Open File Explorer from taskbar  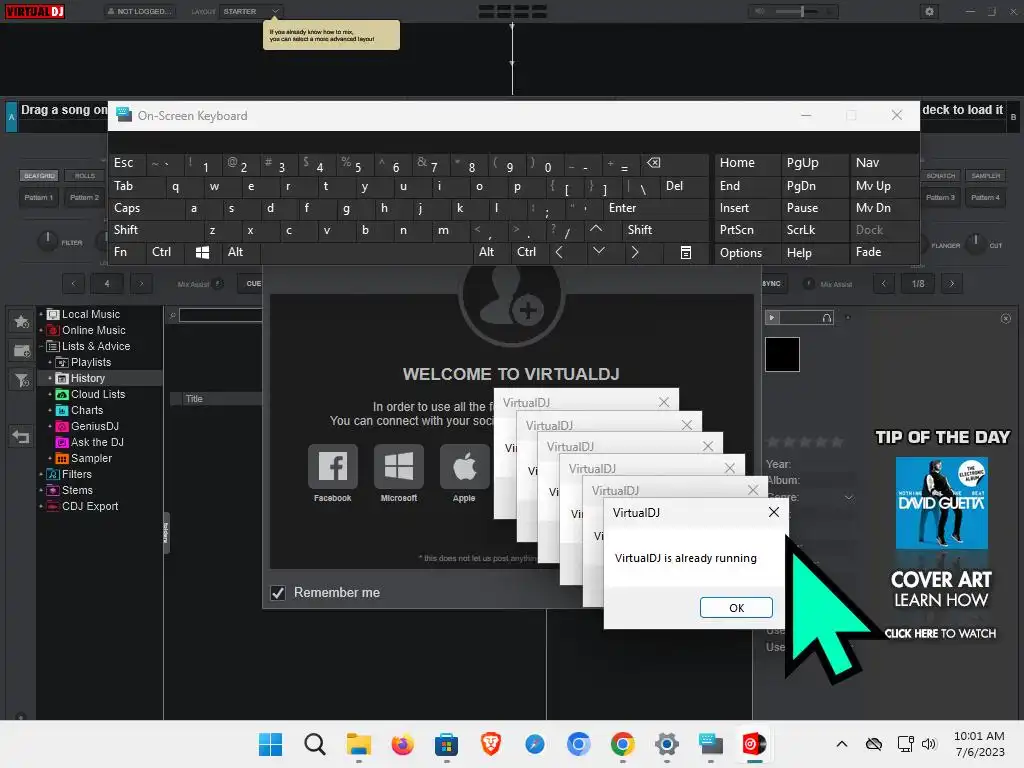tap(359, 744)
